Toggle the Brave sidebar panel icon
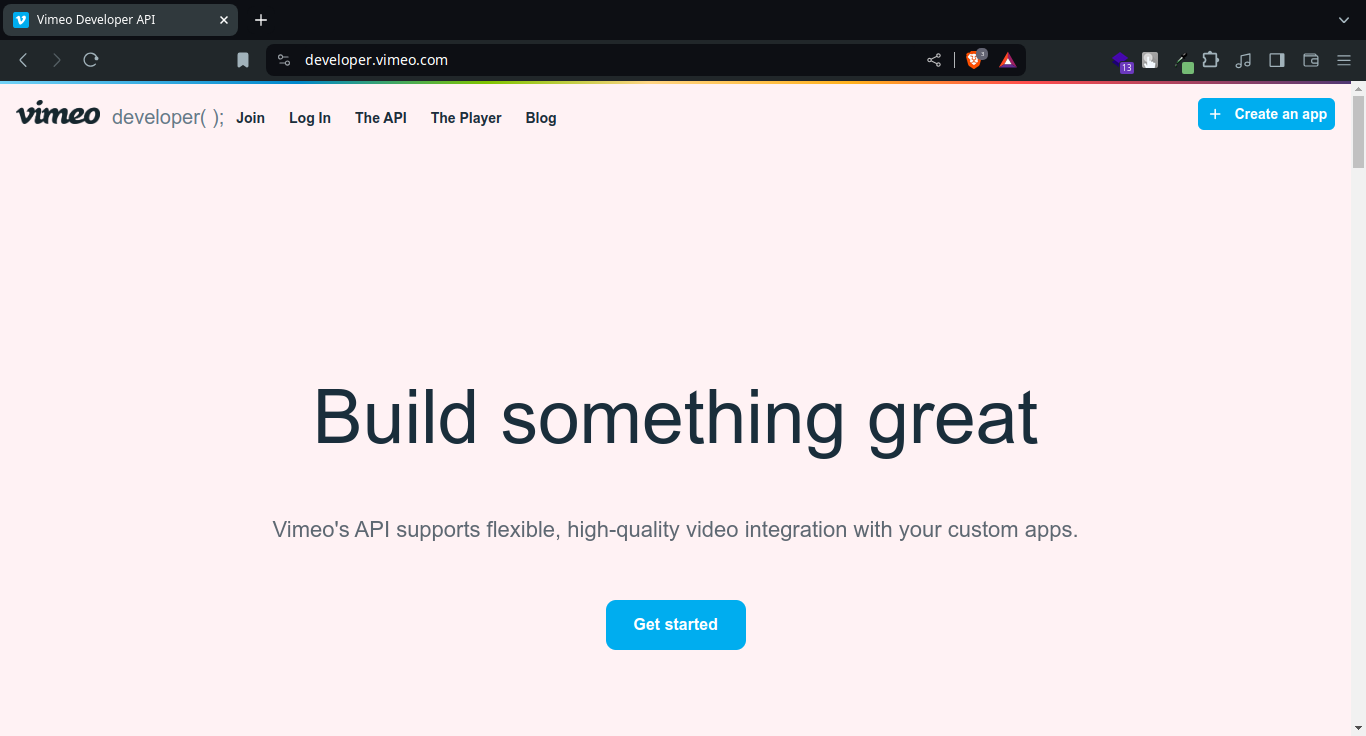Image resolution: width=1366 pixels, height=736 pixels. 1276,60
